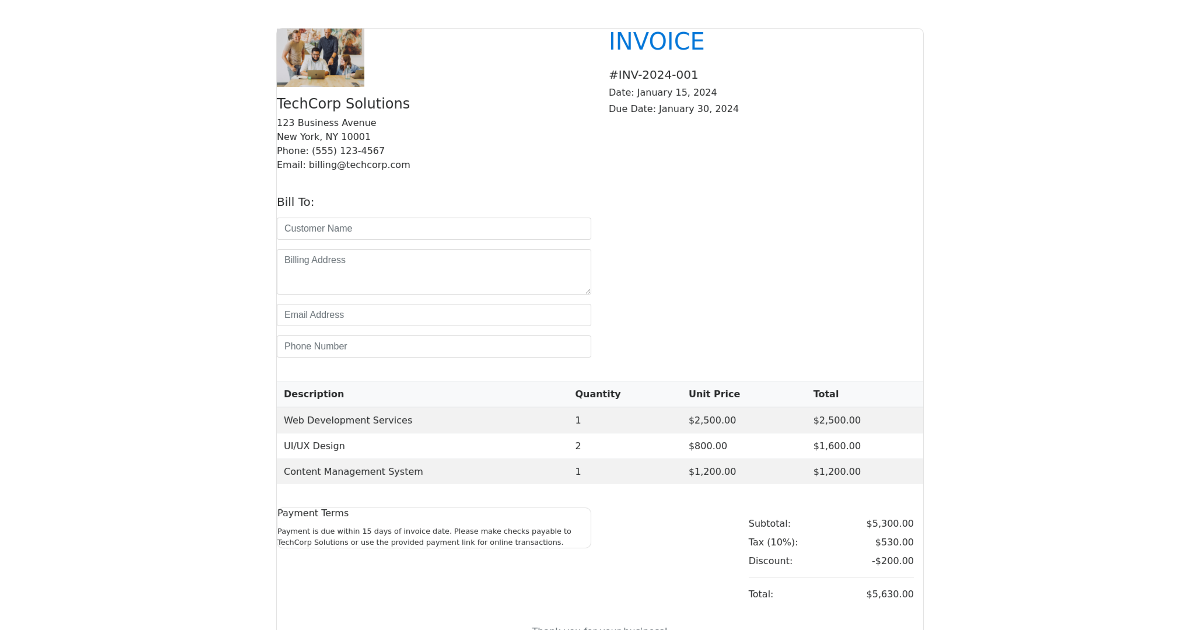
Task: Click the Due Date January 30, 2024 text
Action: coord(673,109)
